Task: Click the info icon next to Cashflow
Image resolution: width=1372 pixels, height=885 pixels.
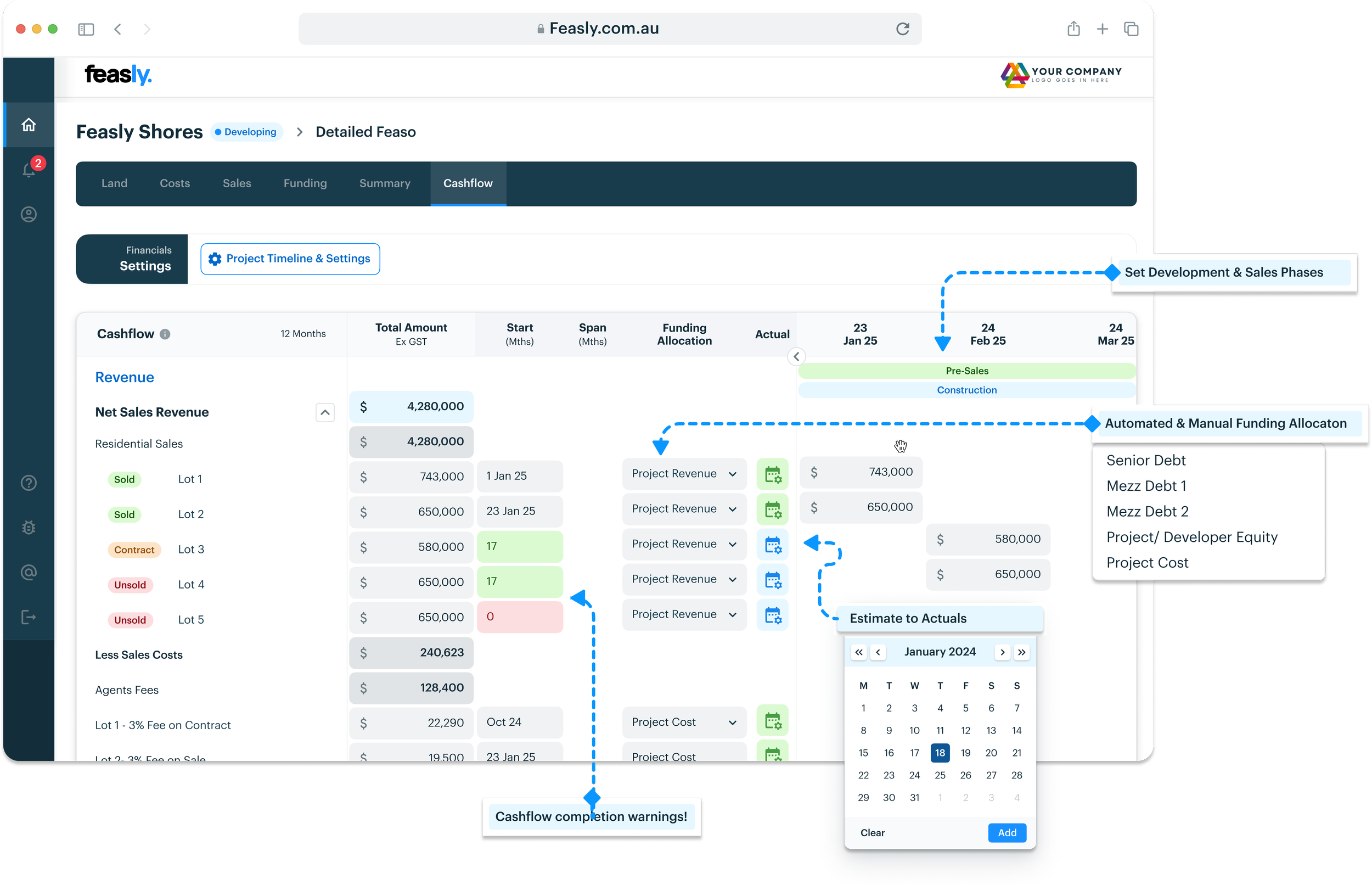Action: (x=166, y=334)
